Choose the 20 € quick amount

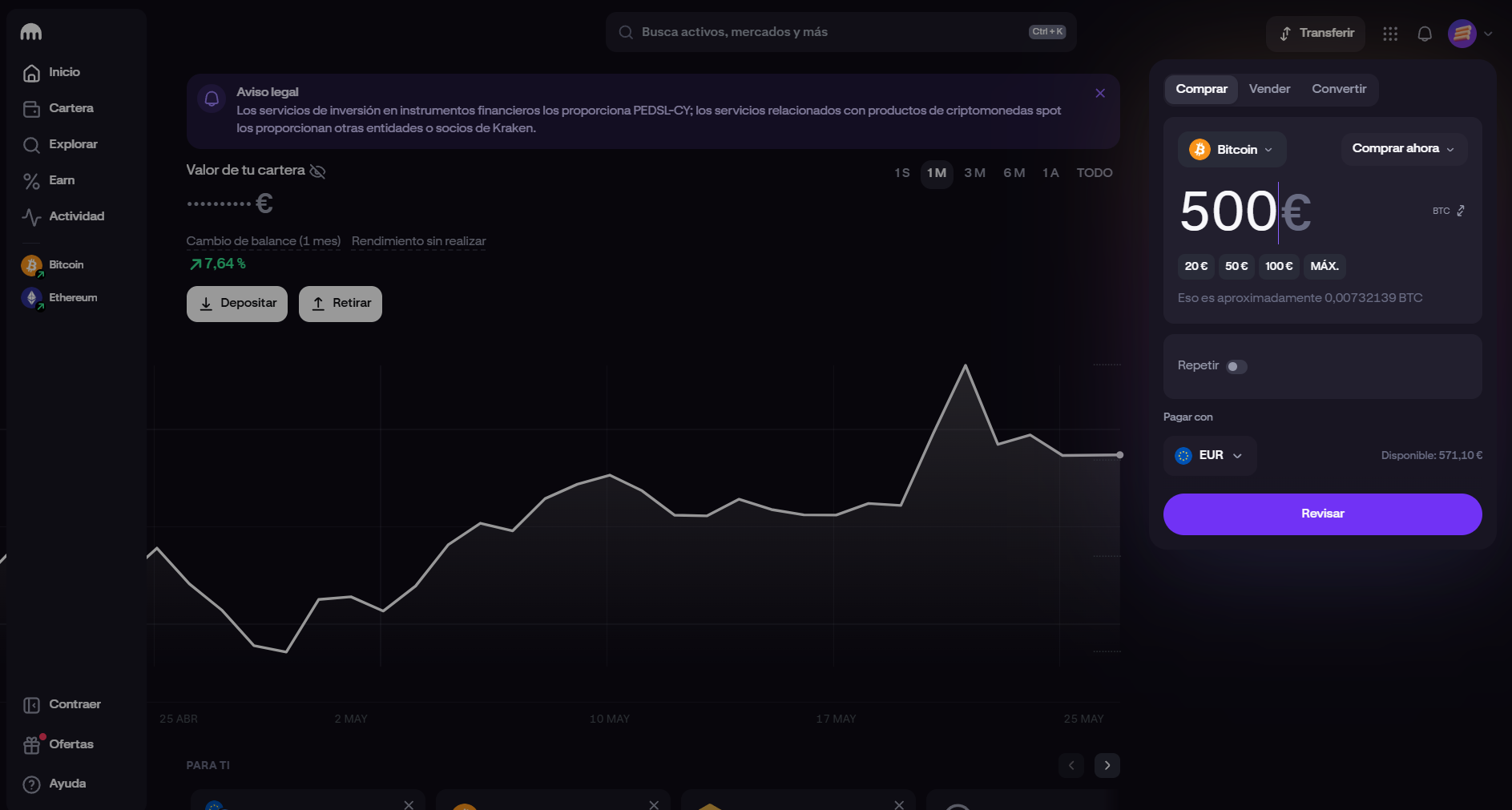coord(1196,266)
